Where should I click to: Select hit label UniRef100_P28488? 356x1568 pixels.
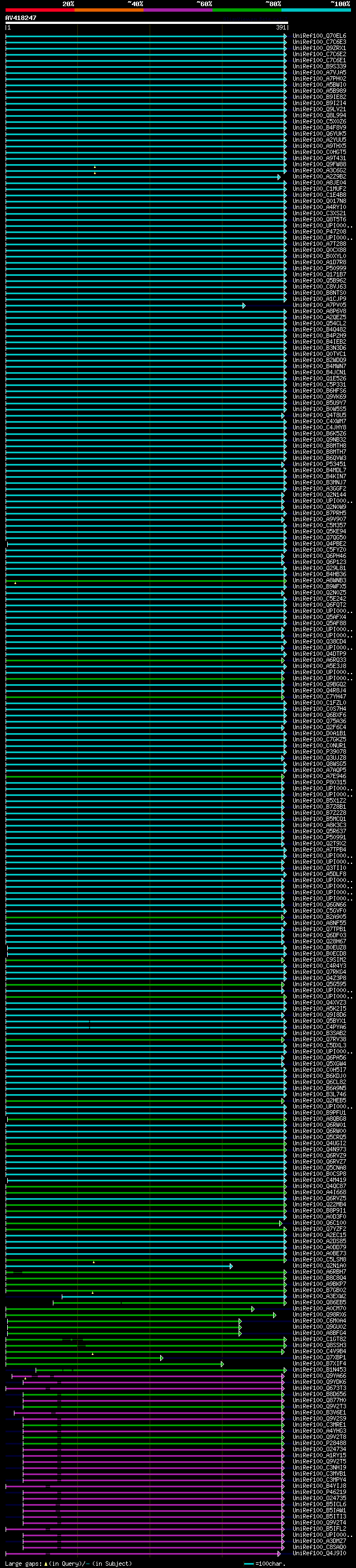(319, 1443)
